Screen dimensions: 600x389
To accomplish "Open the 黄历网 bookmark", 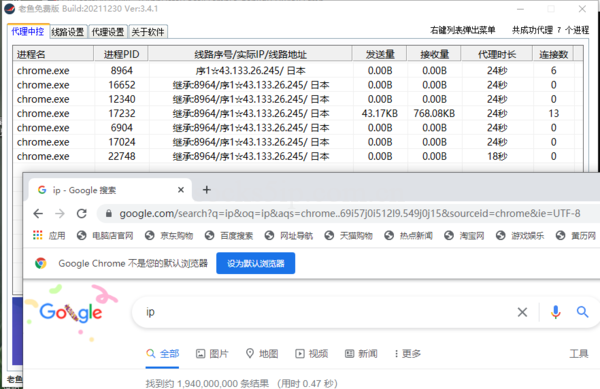I will coord(576,236).
